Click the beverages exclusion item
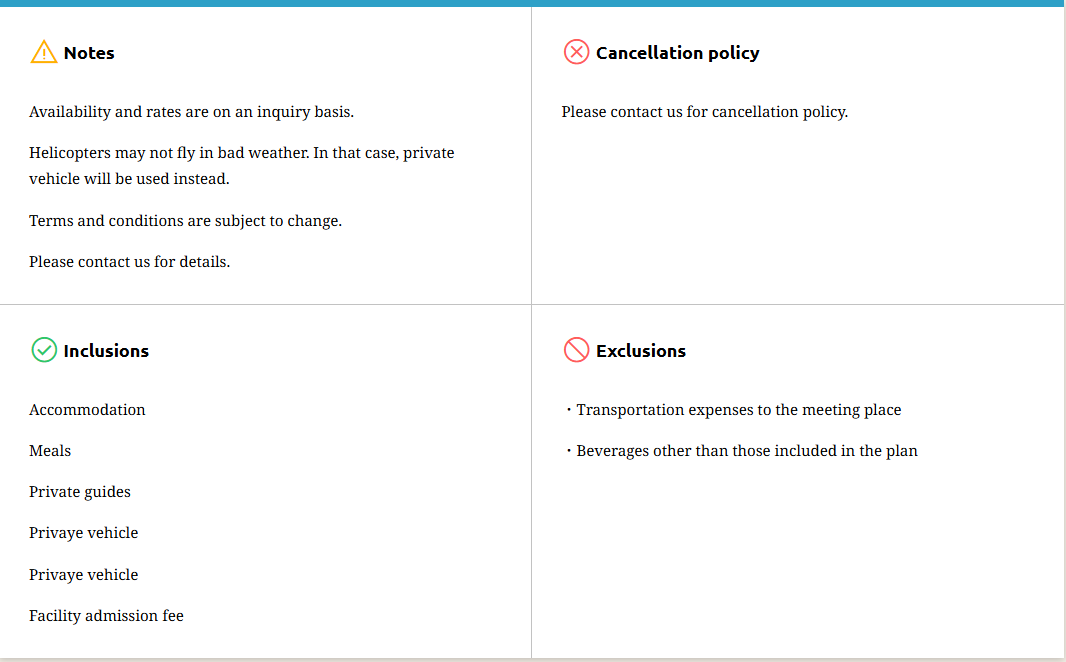The height and width of the screenshot is (662, 1066). click(x=746, y=451)
